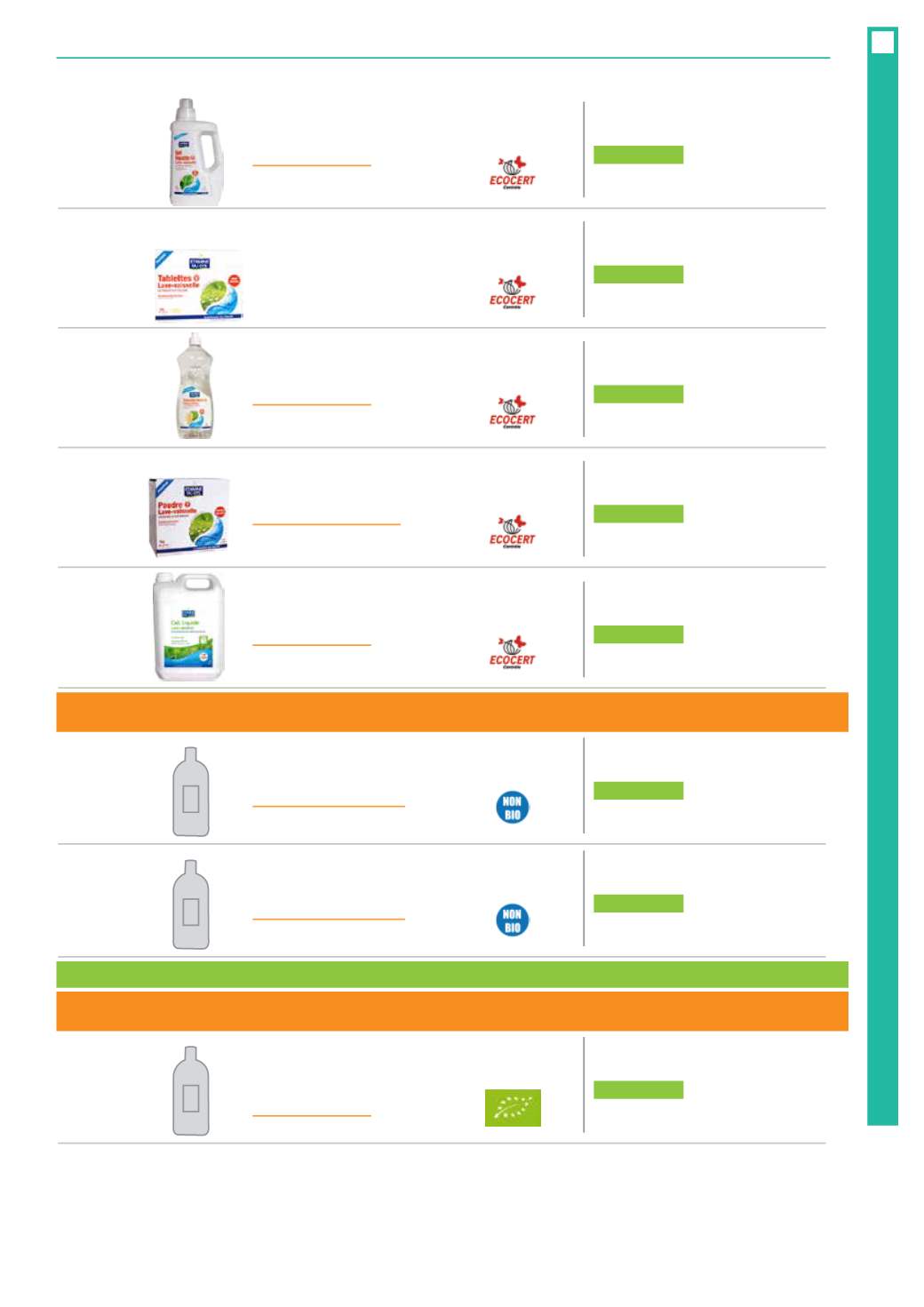Click the Tablettes Lave-vaisselle box image

(x=198, y=284)
